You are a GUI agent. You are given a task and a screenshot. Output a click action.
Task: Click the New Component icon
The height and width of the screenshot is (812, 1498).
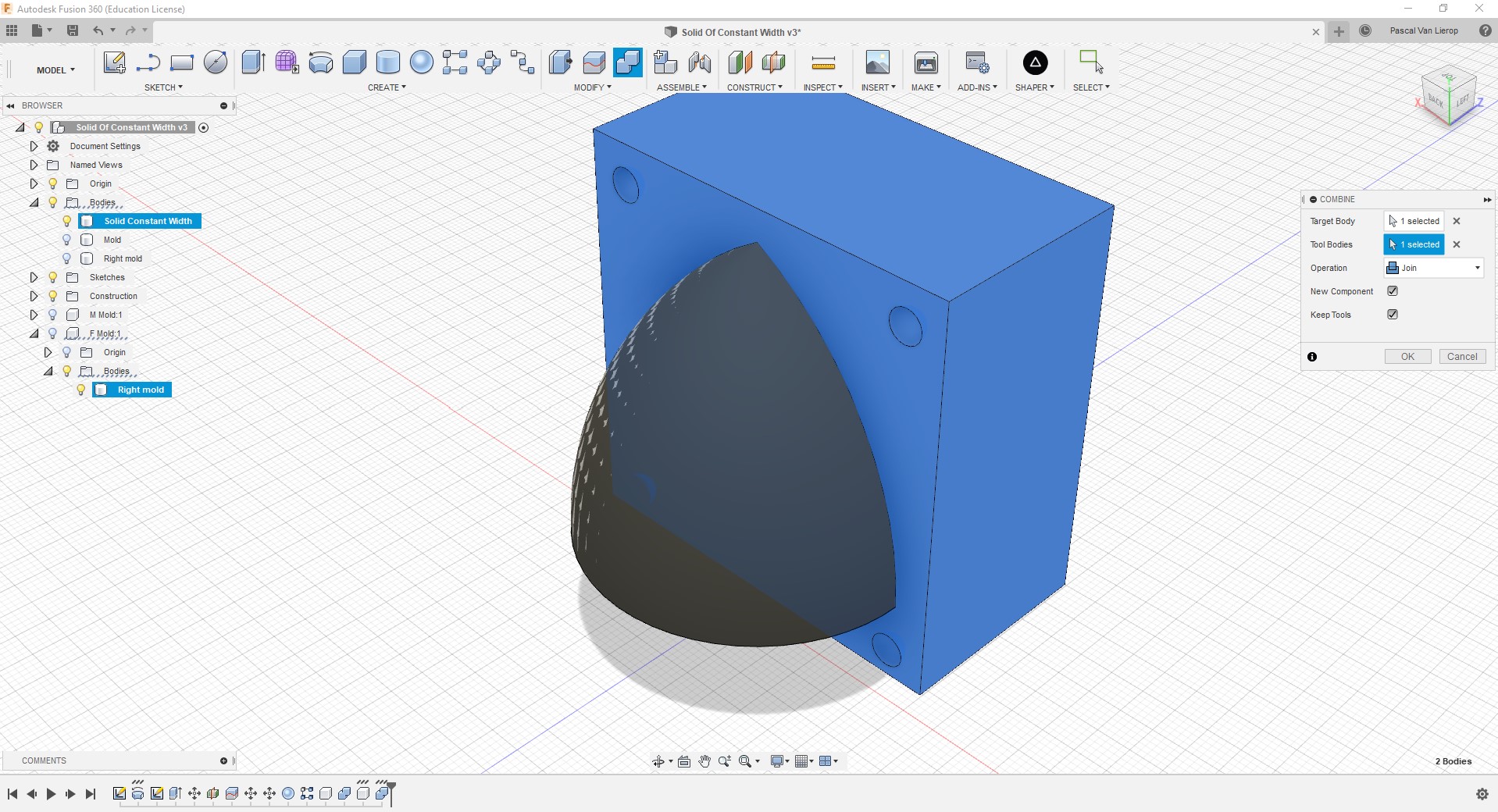coord(665,62)
